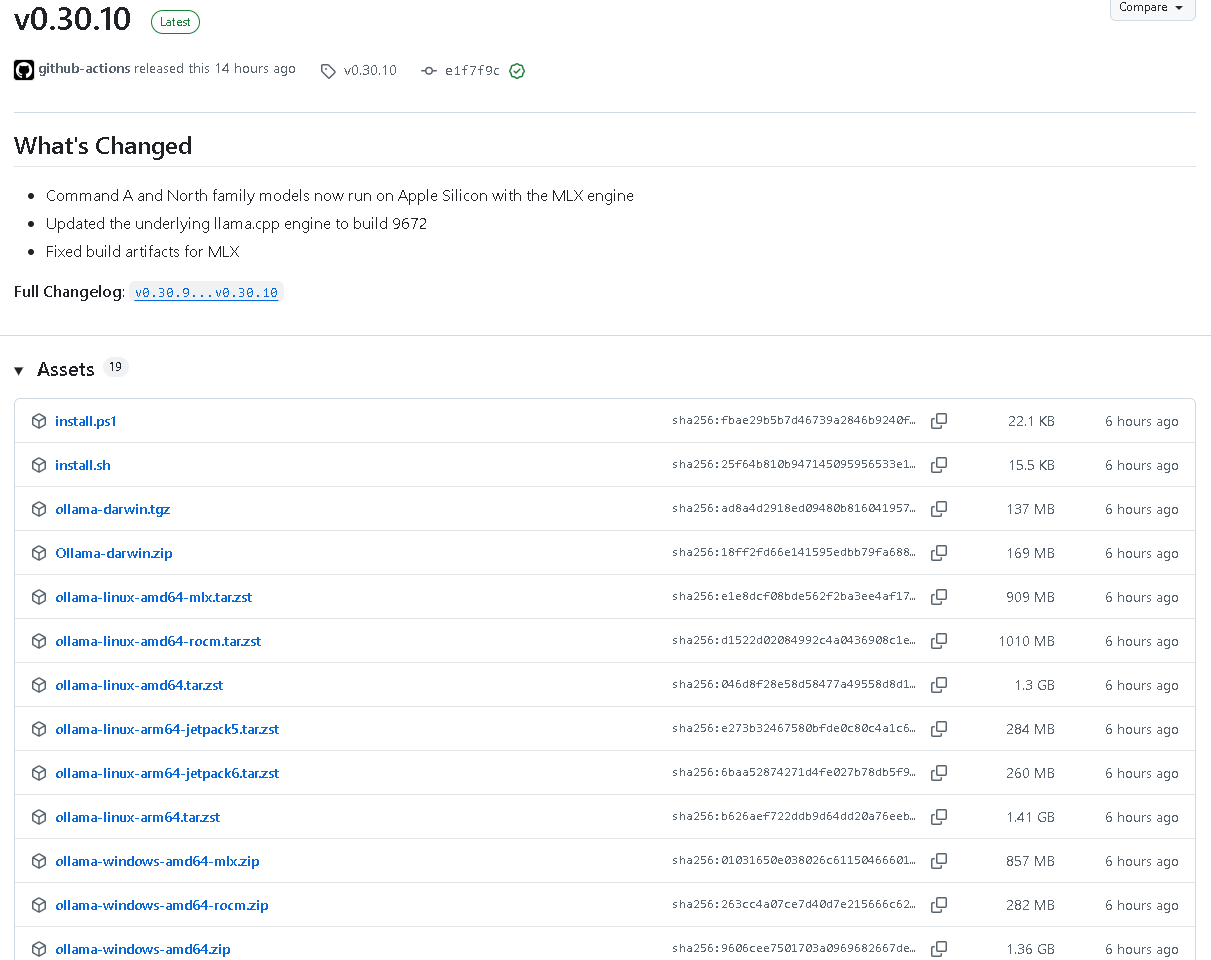1211x960 pixels.
Task: Click the llama.cpp build 9672 bullet
Action: [236, 224]
